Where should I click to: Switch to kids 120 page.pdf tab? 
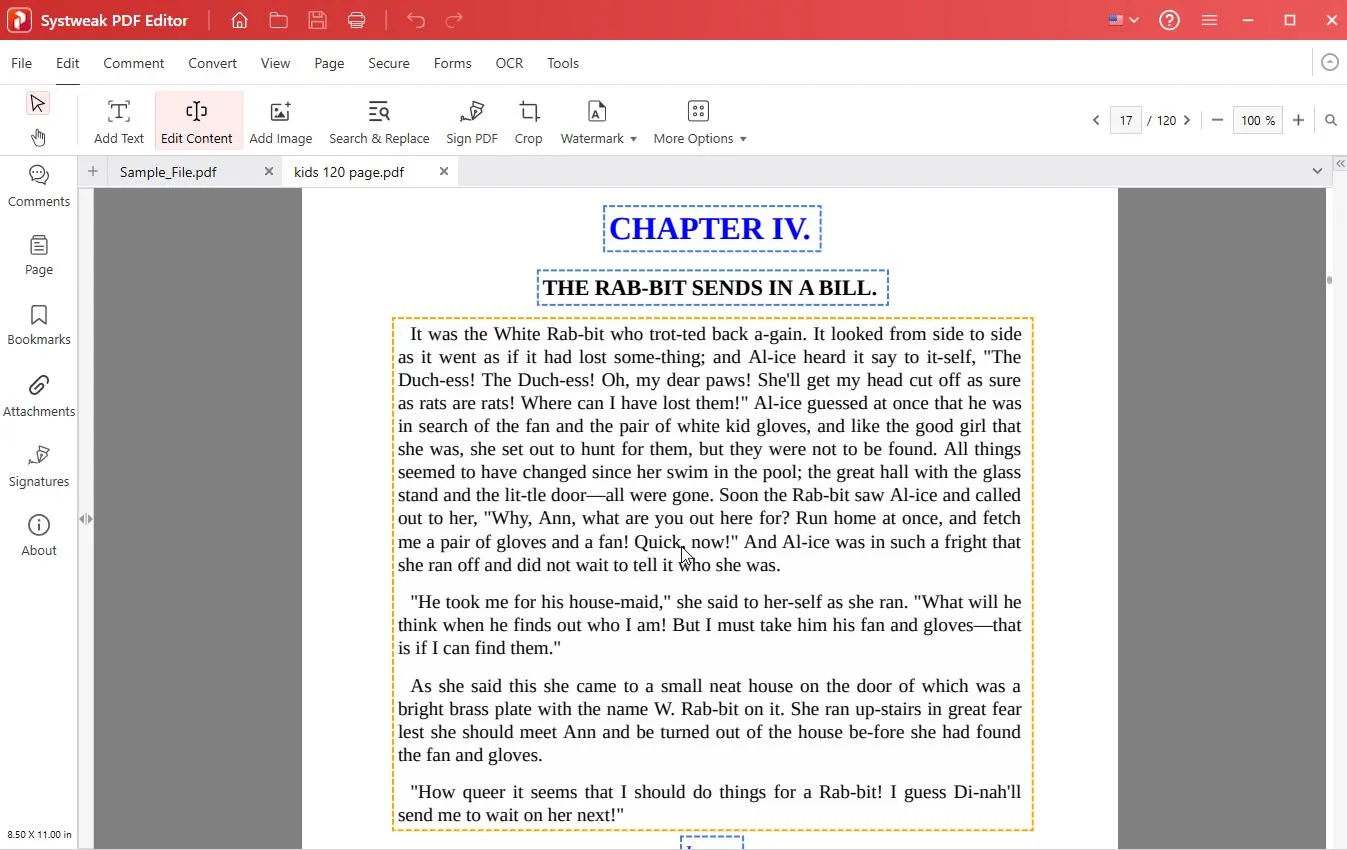pyautogui.click(x=349, y=172)
